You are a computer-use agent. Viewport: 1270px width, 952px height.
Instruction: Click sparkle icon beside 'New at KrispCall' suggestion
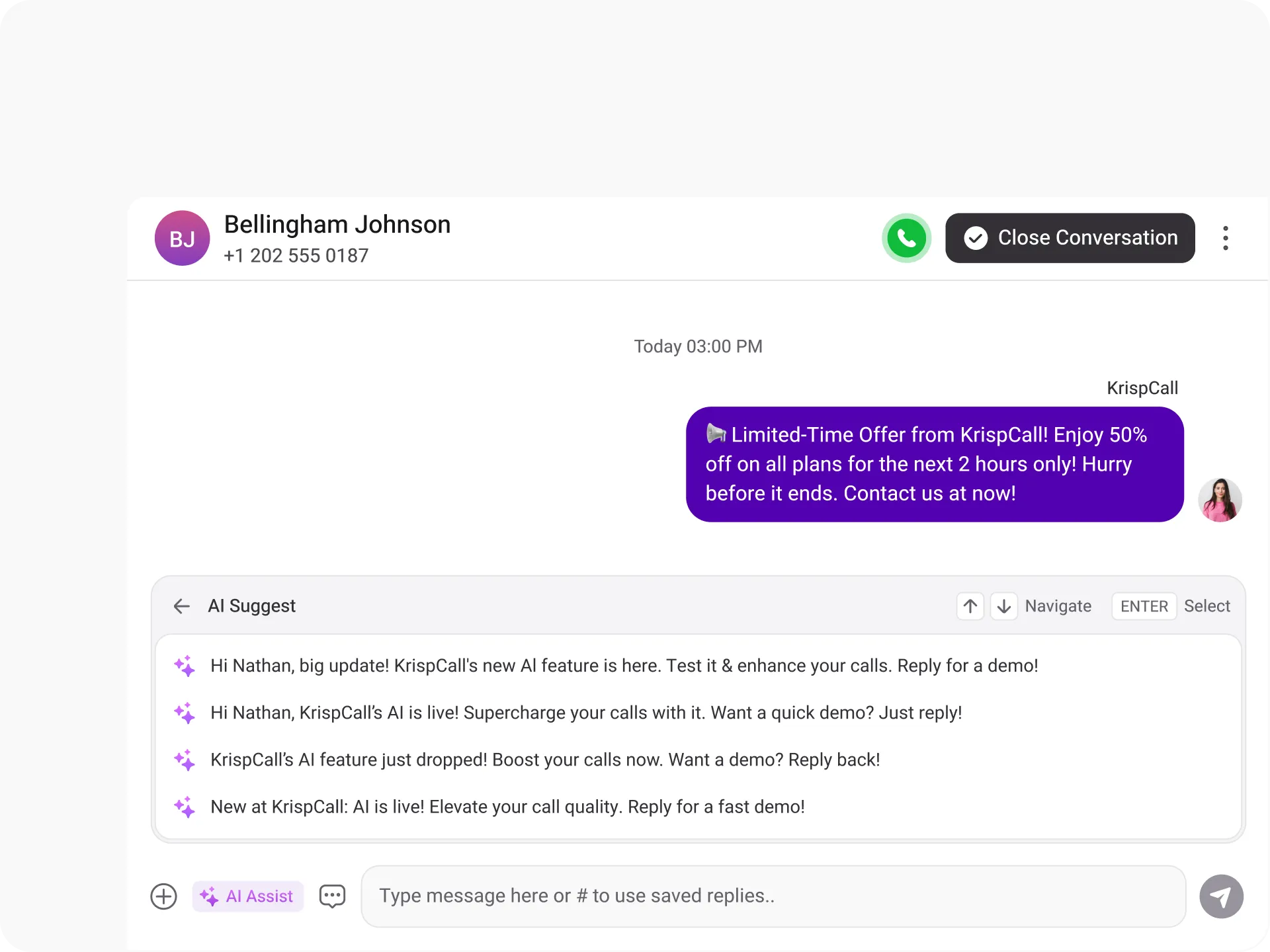tap(185, 807)
